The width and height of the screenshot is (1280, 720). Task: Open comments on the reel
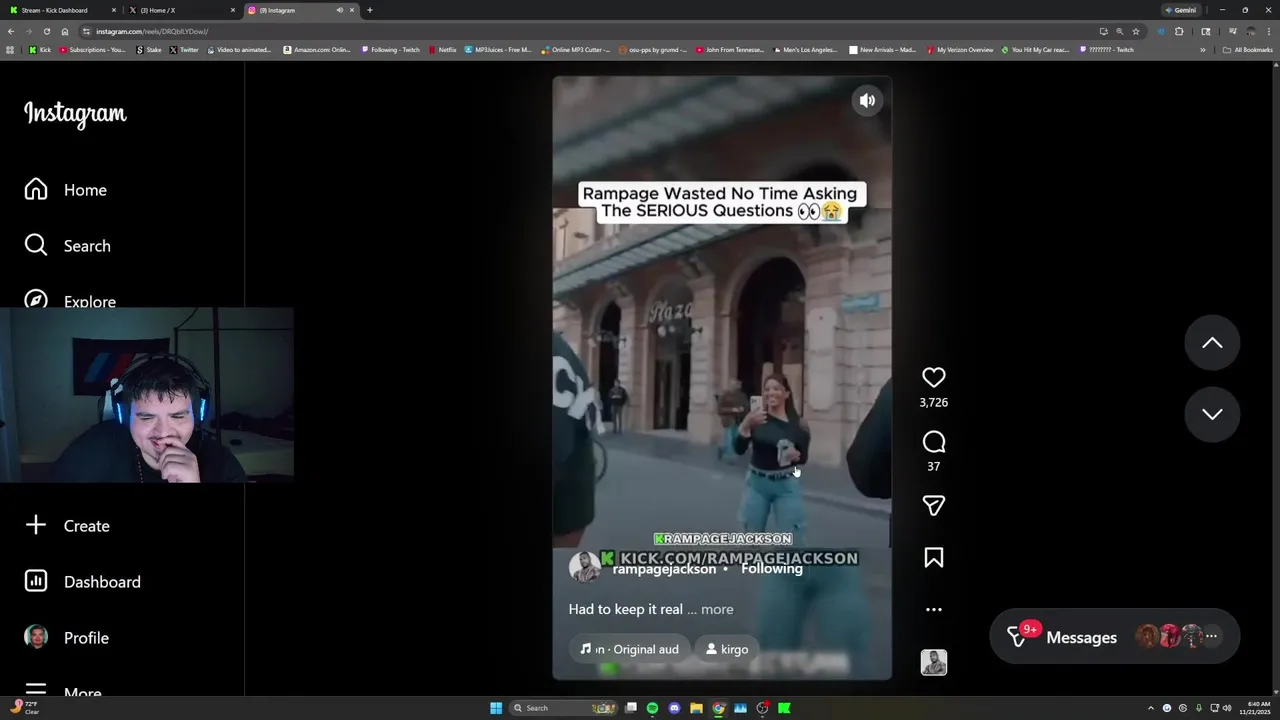933,442
